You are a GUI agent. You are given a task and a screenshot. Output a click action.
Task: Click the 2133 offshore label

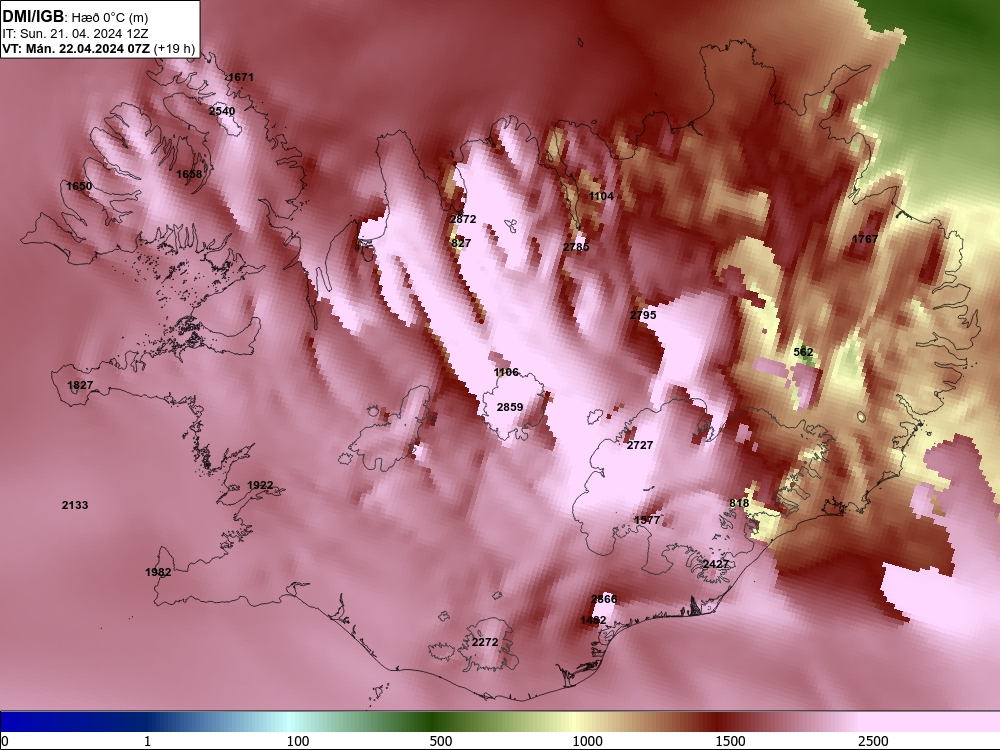click(x=75, y=505)
